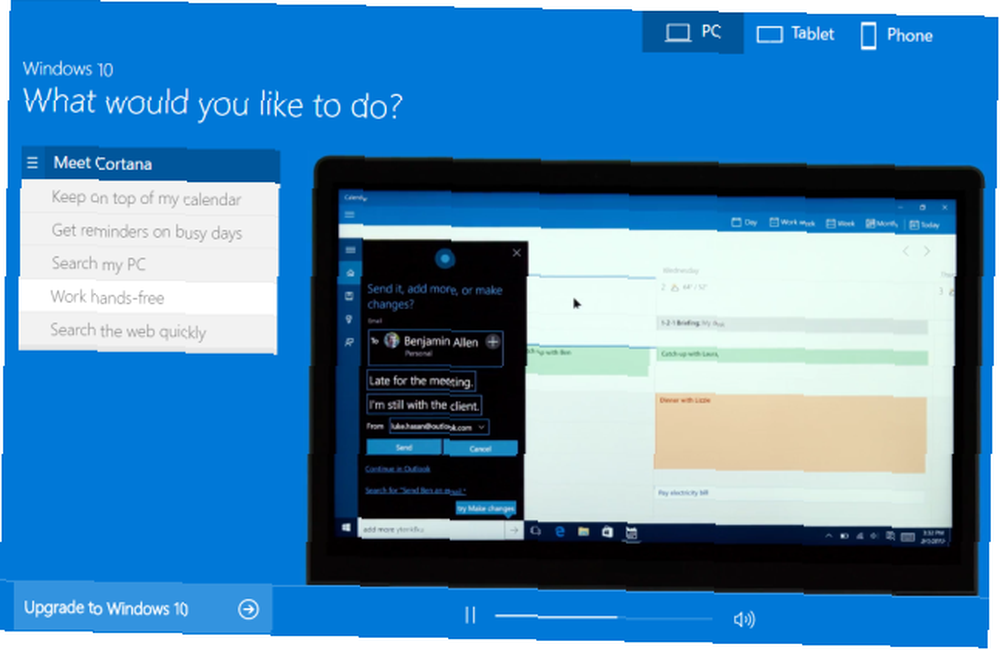Submit Cortana query with arrow button
The height and width of the screenshot is (650, 1000).
click(514, 530)
